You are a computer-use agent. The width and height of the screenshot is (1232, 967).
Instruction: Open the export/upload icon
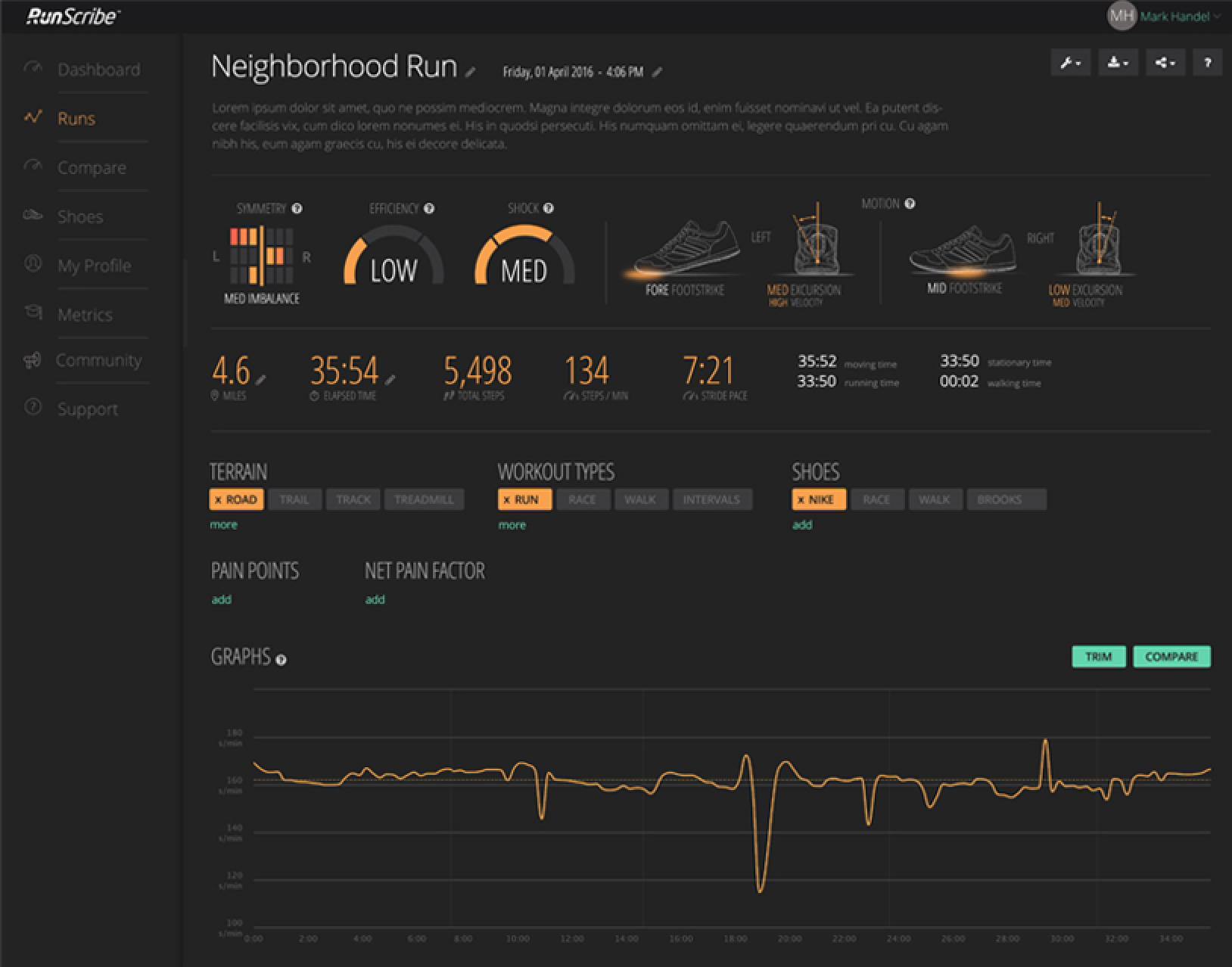[x=1117, y=62]
